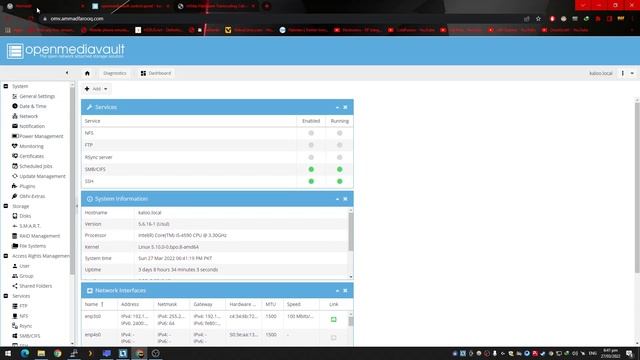Open Certificates in System menu
This screenshot has height=360, width=640.
pyautogui.click(x=31, y=156)
